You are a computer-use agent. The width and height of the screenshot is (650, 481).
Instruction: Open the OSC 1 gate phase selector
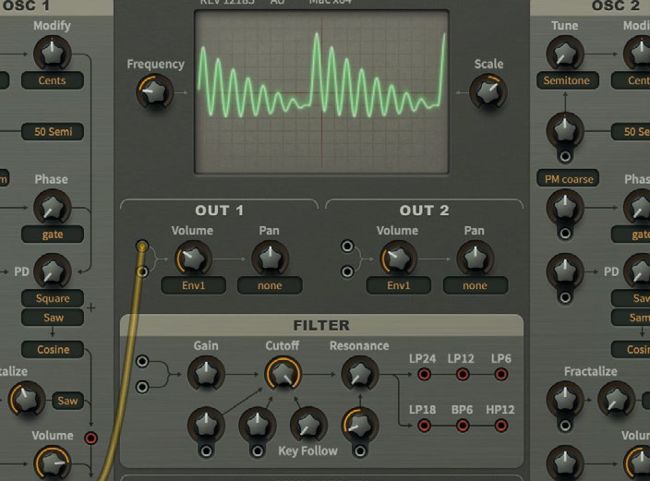tap(52, 234)
